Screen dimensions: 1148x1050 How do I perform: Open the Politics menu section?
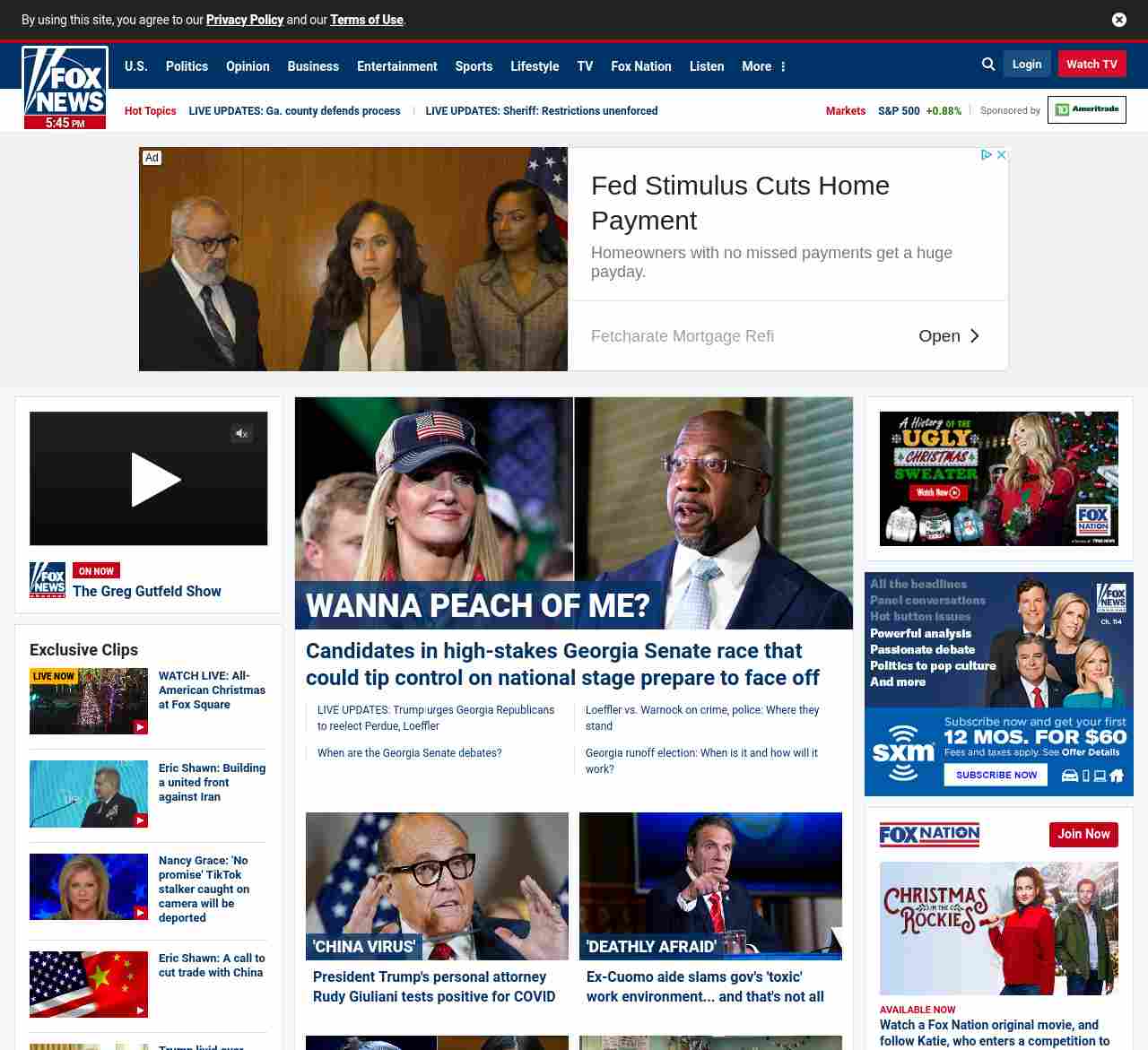click(187, 66)
